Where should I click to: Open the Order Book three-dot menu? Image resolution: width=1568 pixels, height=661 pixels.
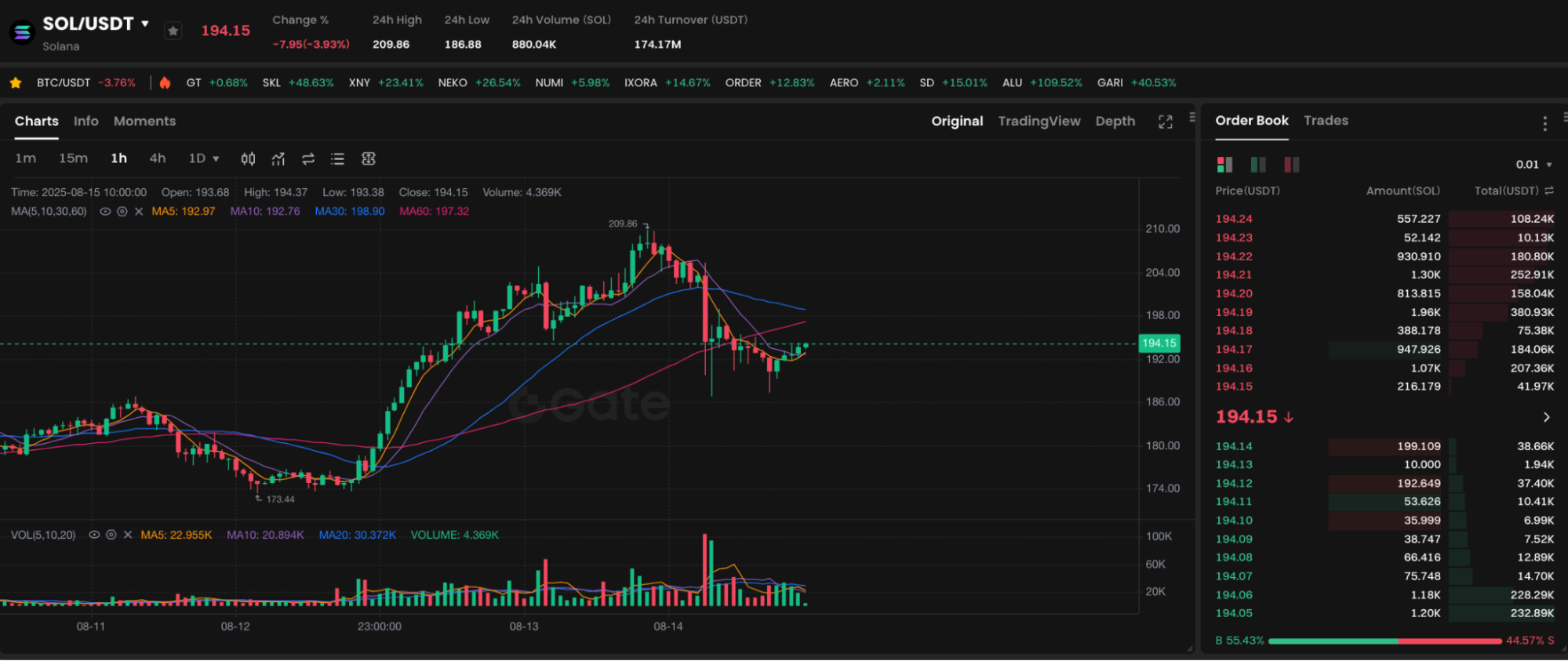(1544, 123)
